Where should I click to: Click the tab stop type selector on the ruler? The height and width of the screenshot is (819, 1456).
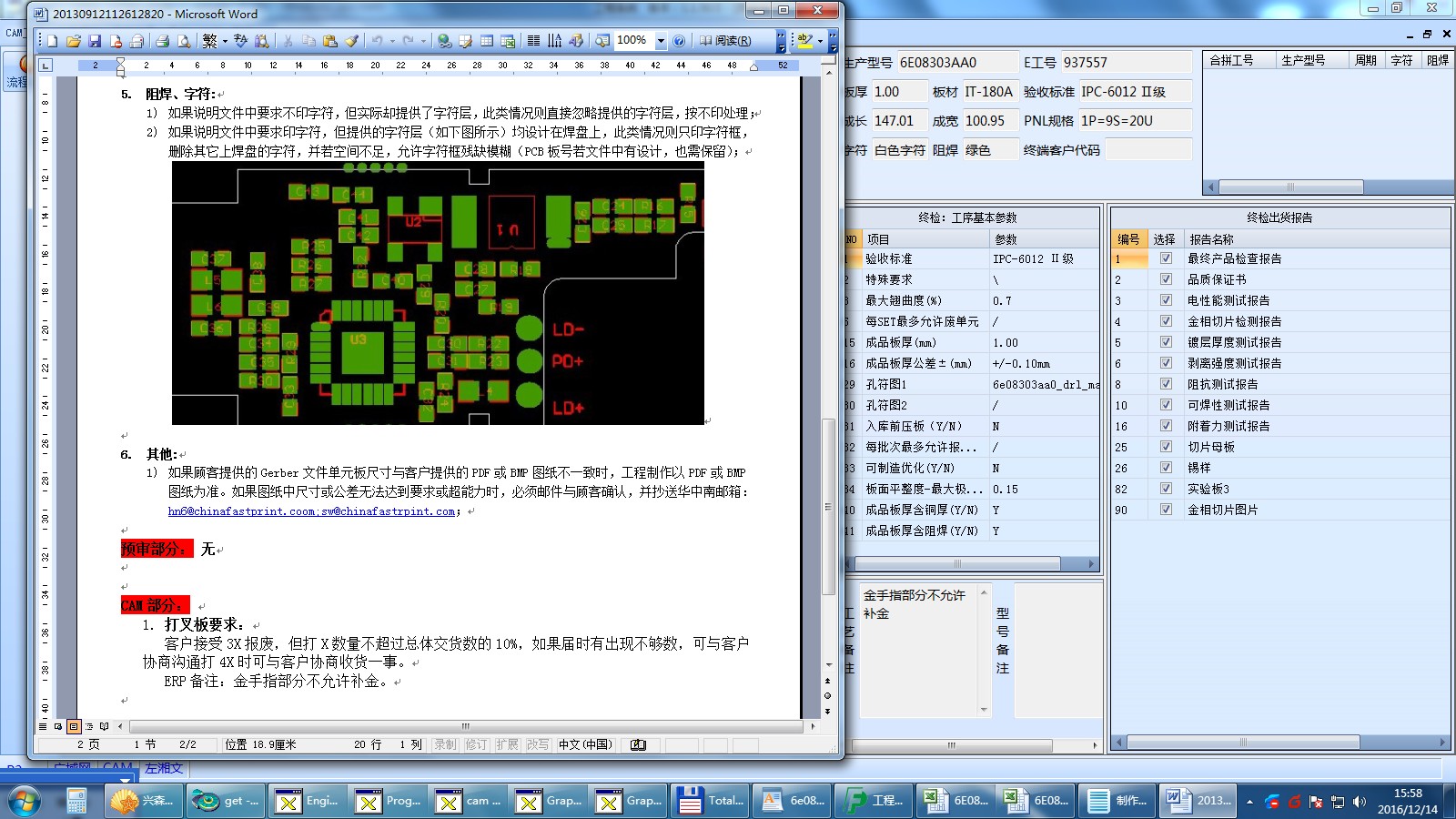click(x=45, y=66)
